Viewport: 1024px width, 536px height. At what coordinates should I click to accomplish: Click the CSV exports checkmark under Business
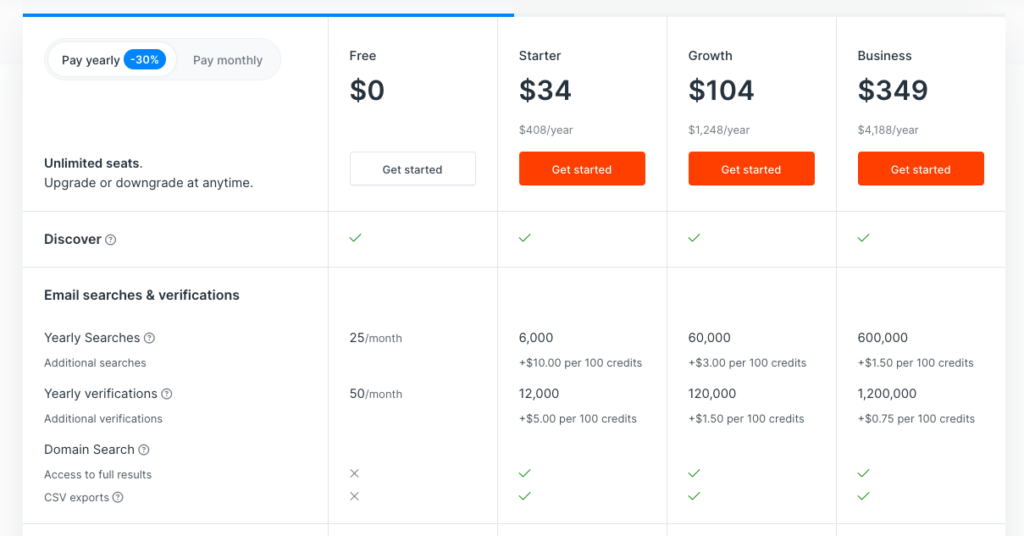pos(863,496)
